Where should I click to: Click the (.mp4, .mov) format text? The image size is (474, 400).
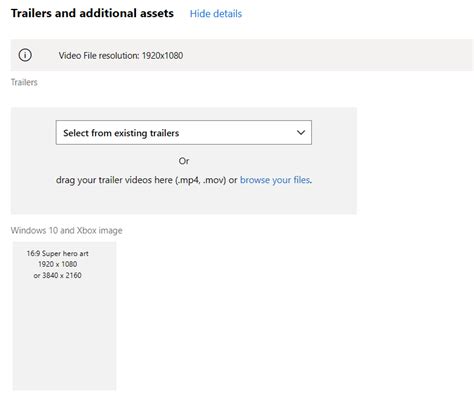(201, 180)
